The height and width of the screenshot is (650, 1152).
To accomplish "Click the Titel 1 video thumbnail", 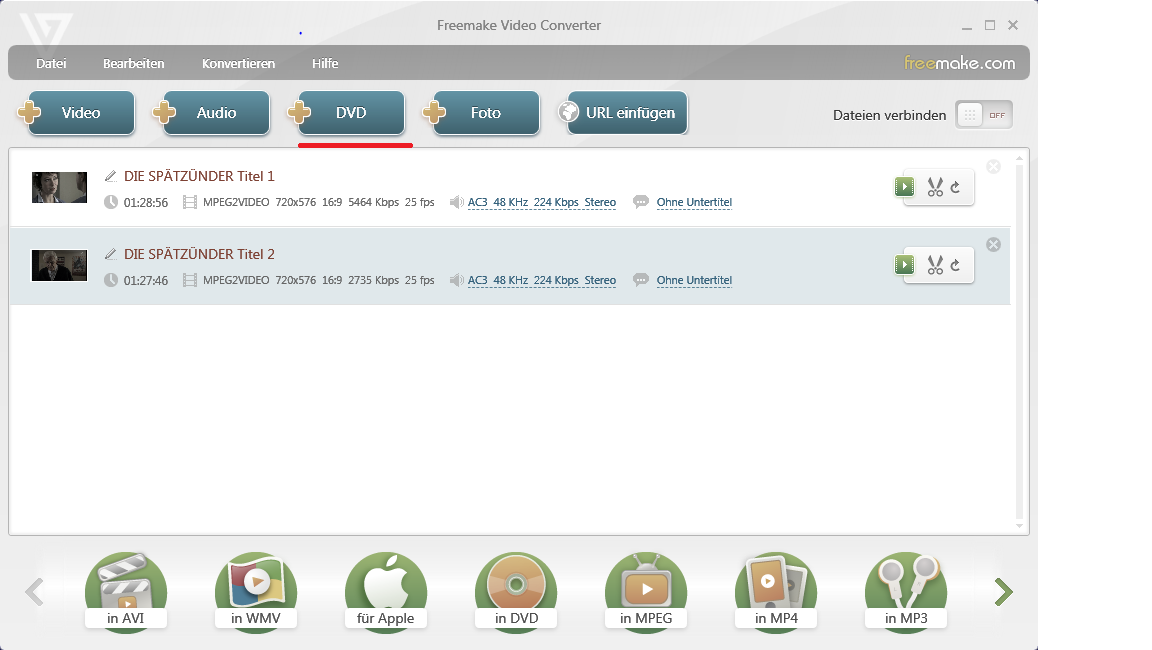I will (60, 187).
